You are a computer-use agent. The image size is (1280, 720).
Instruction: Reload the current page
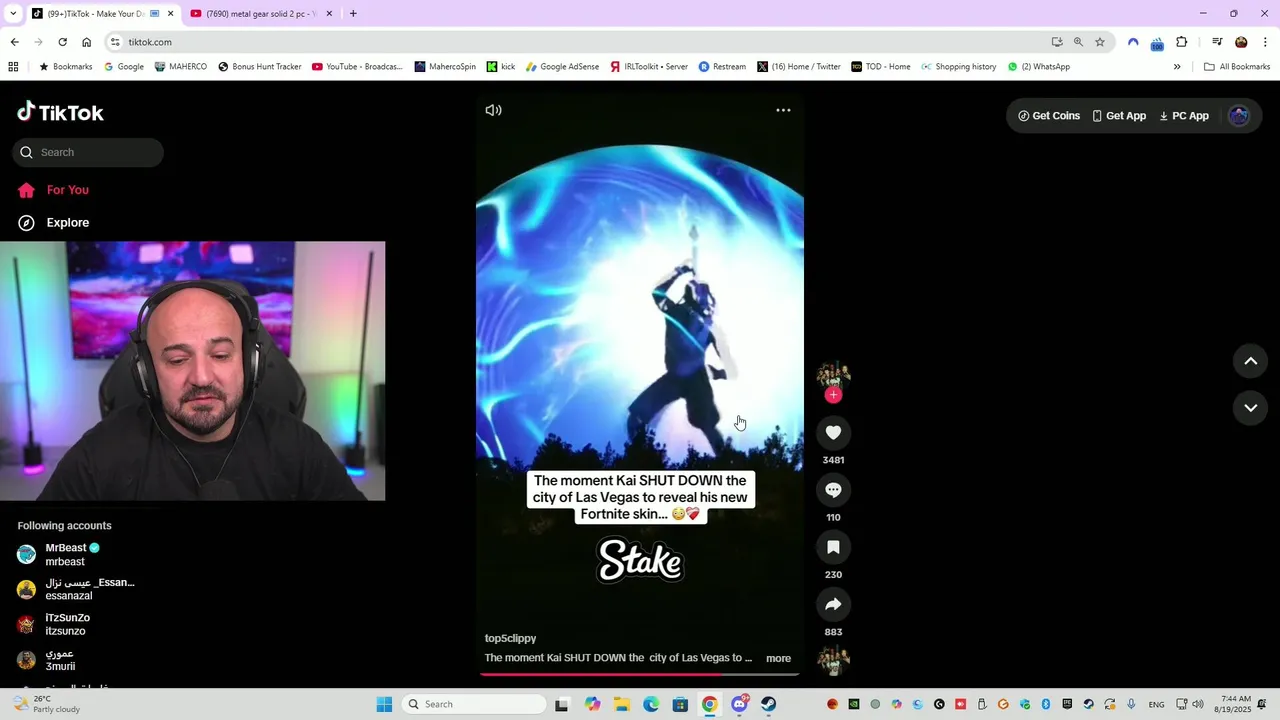62,42
